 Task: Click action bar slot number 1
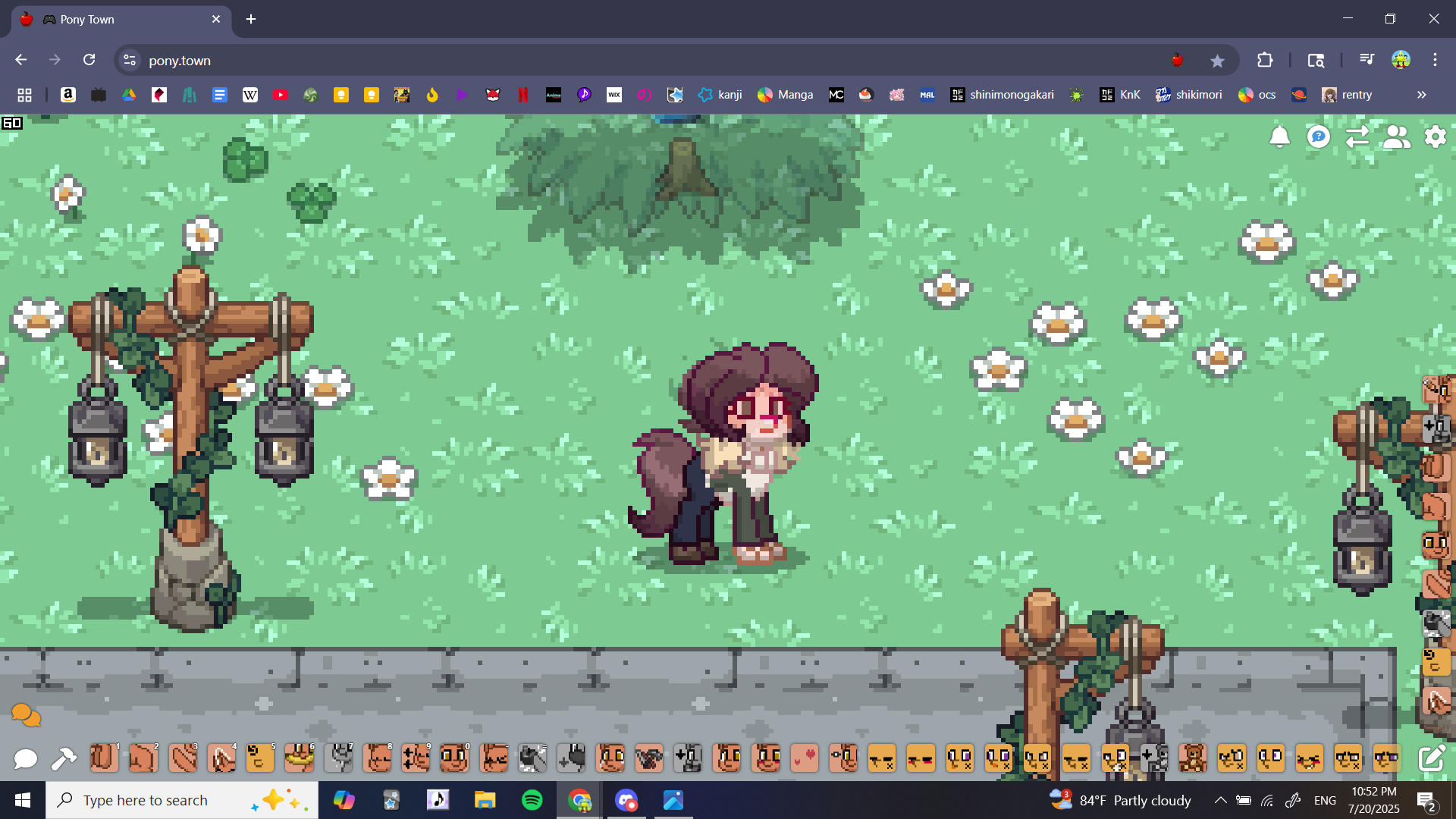pos(104,758)
